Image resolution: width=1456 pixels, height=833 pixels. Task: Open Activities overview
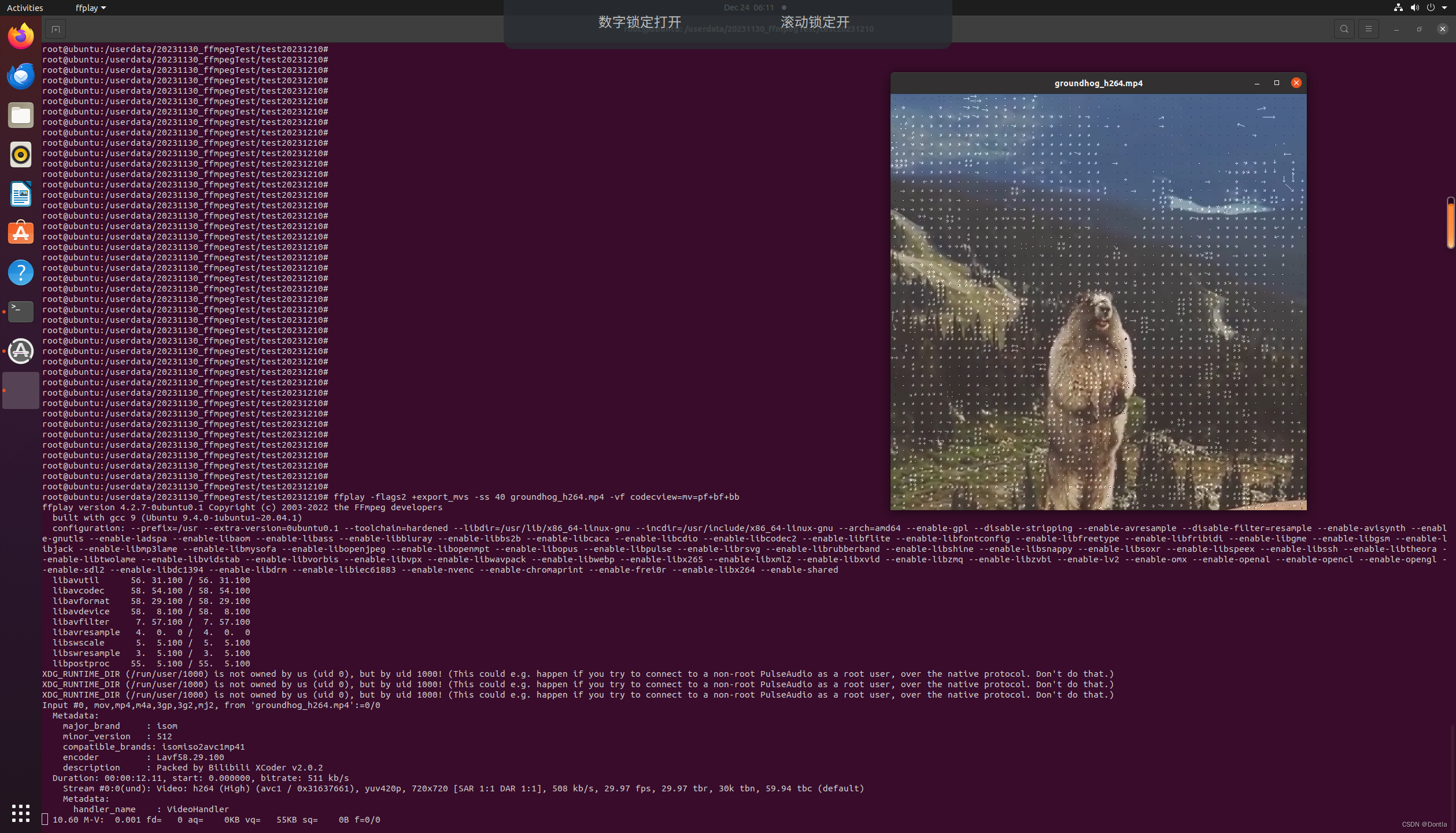click(x=25, y=8)
